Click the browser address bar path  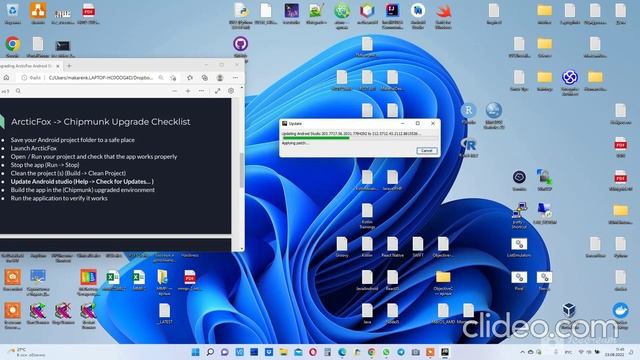click(x=100, y=78)
